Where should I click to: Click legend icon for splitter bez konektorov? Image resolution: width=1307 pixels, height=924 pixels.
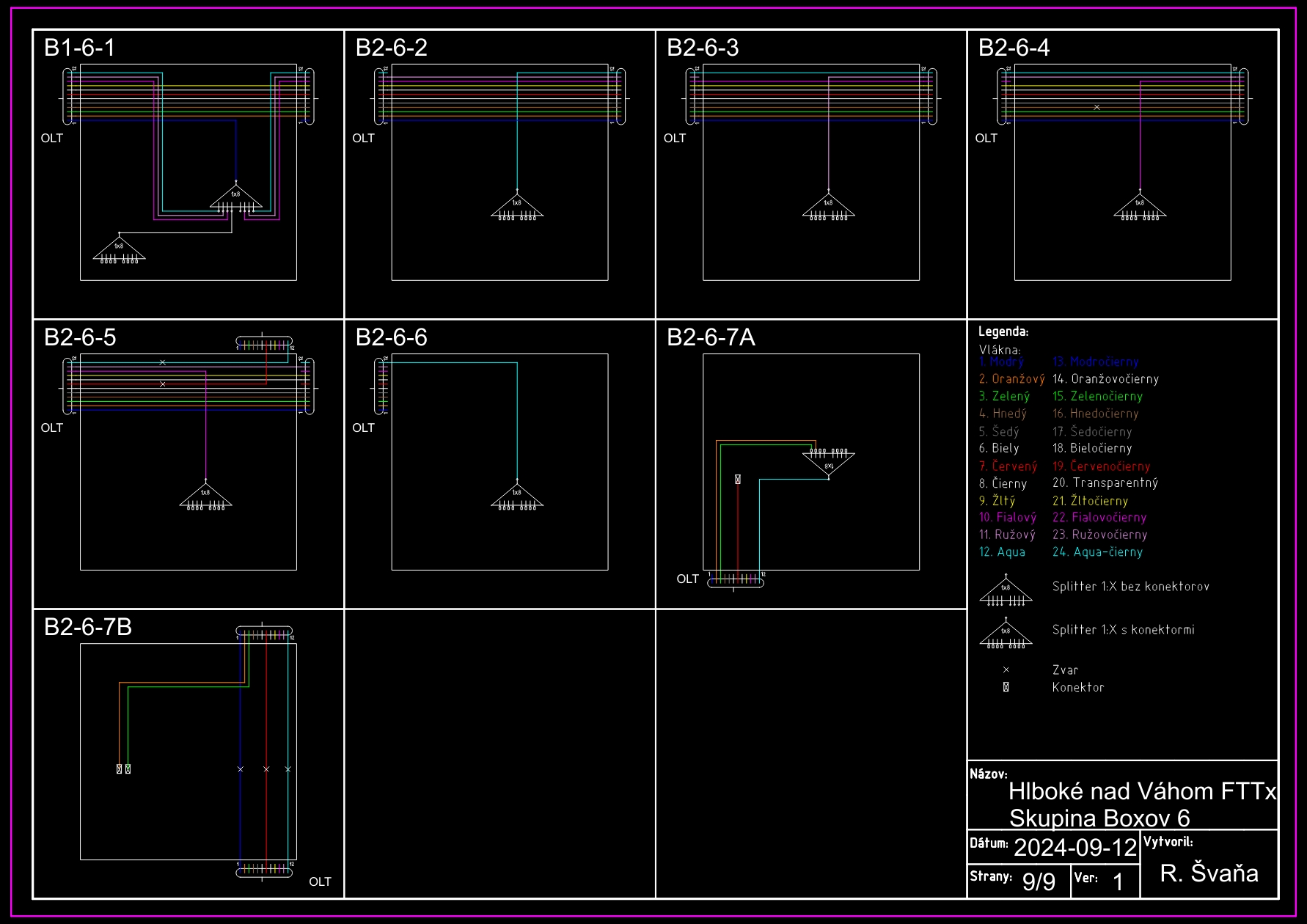coord(1006,592)
